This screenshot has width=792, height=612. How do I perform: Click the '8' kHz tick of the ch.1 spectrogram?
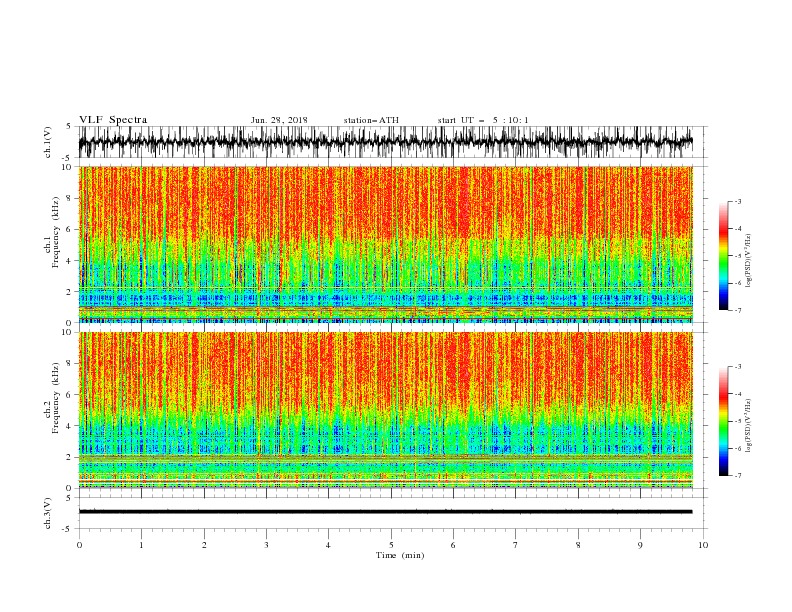pyautogui.click(x=70, y=198)
